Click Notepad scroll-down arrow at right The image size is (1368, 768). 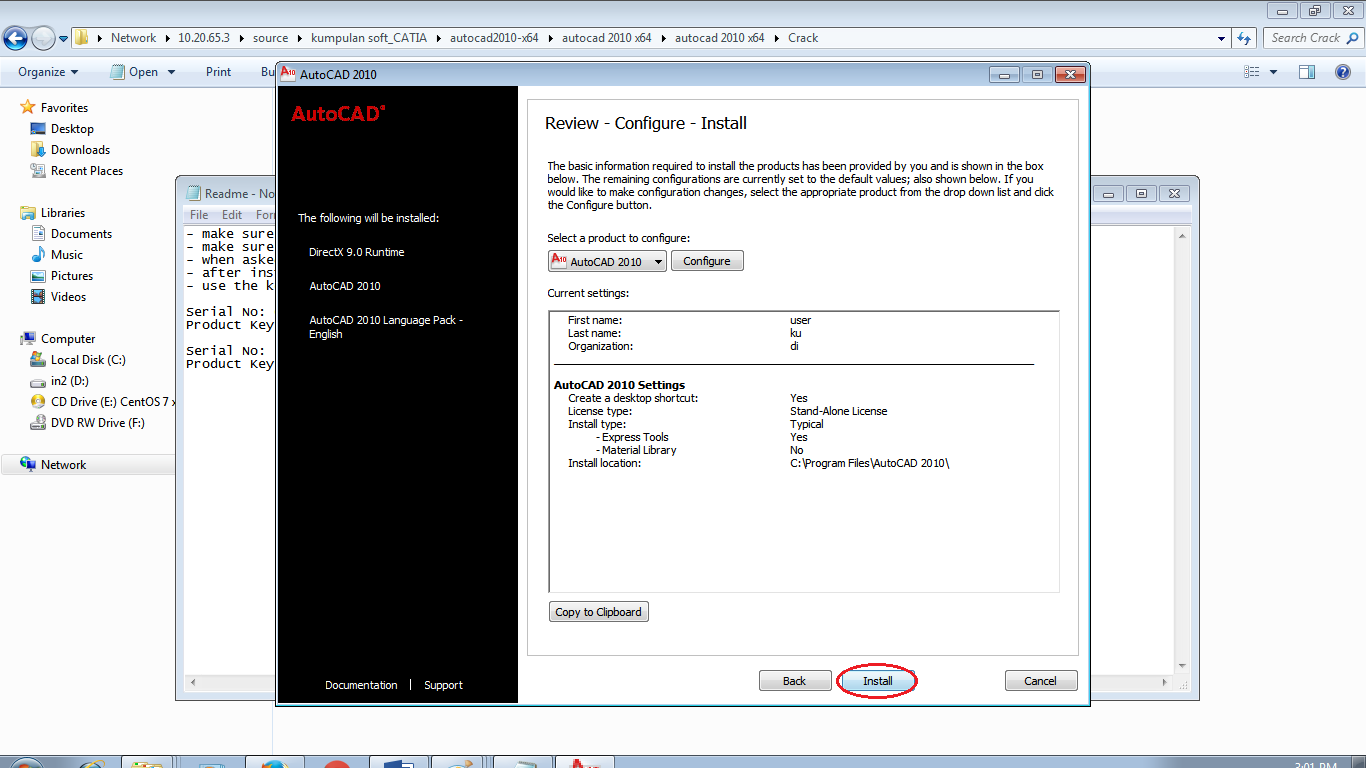(x=1182, y=665)
